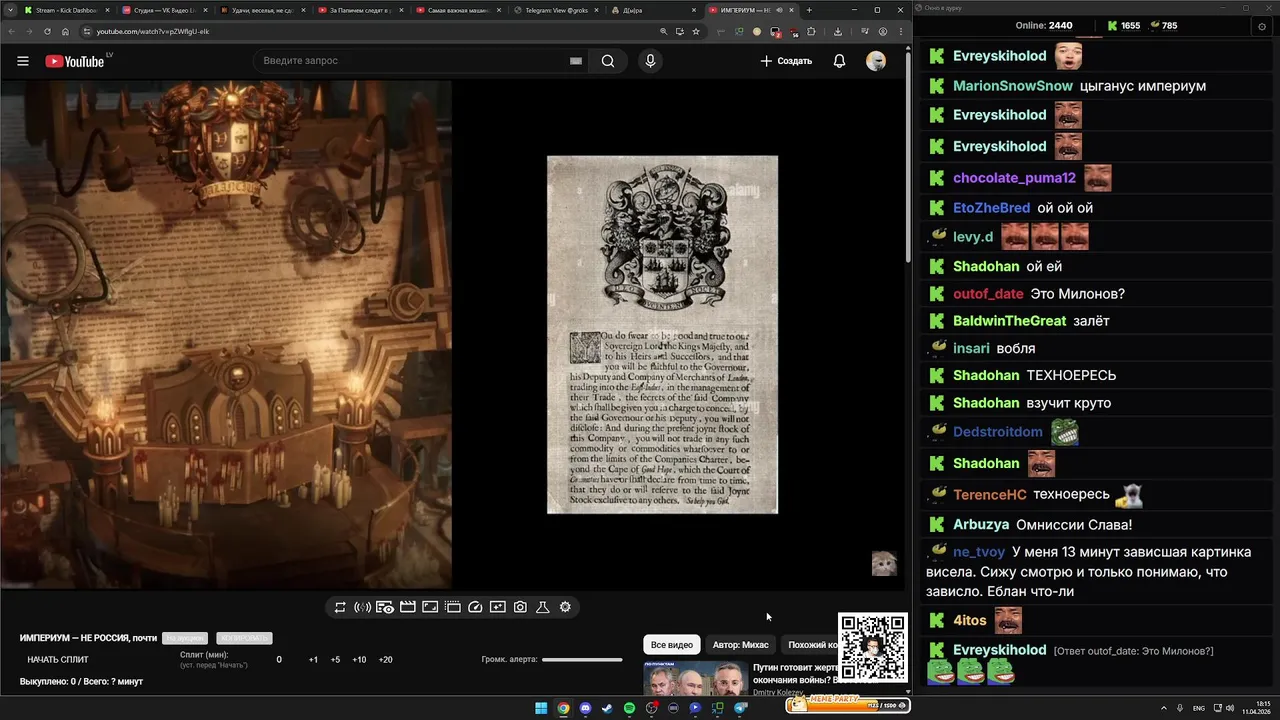
Task: Open Spotify from the taskbar
Action: click(629, 708)
